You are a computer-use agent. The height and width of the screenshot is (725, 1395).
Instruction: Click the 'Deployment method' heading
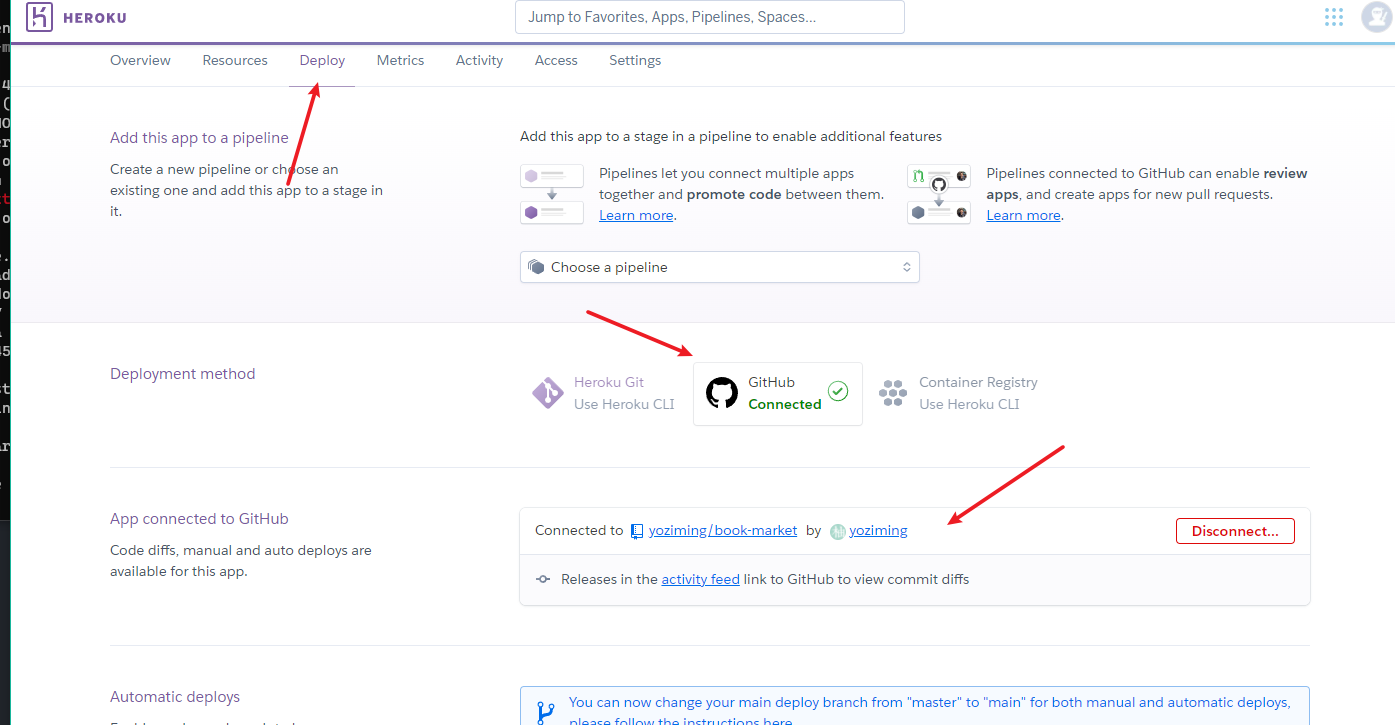(183, 374)
